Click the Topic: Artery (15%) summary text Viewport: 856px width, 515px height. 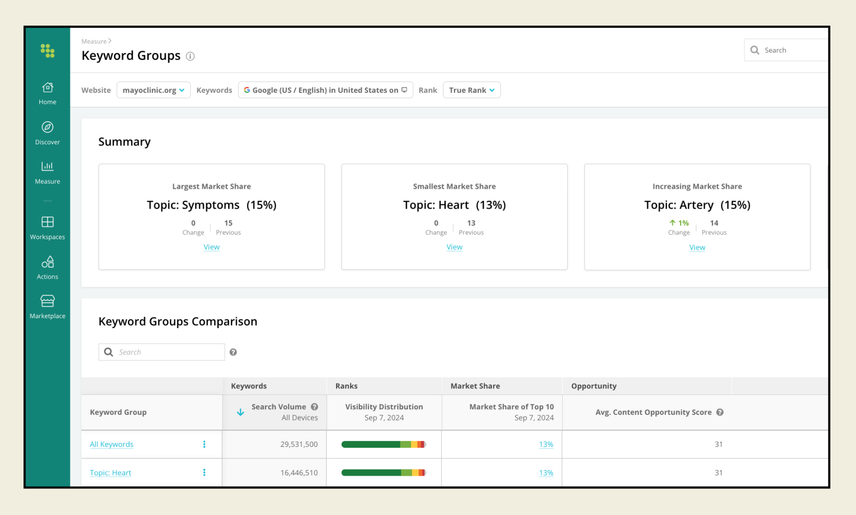pyautogui.click(x=697, y=205)
